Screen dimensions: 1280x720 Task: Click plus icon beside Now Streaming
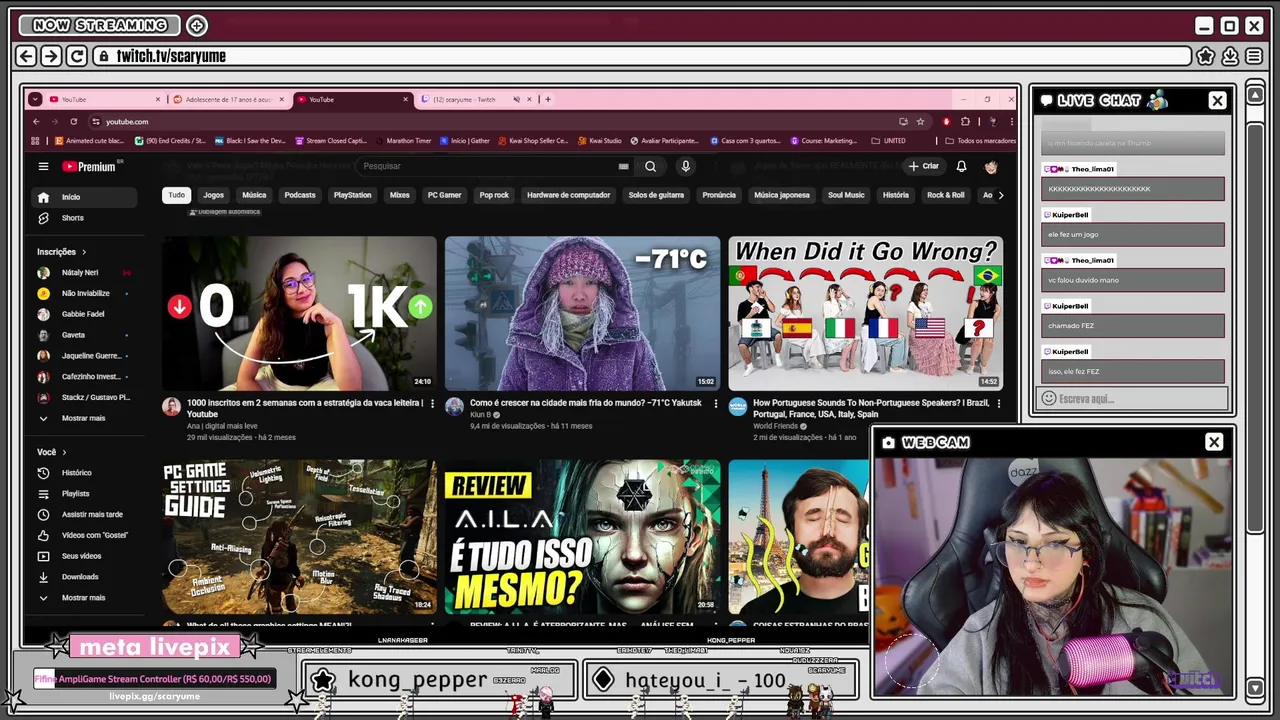pos(197,25)
